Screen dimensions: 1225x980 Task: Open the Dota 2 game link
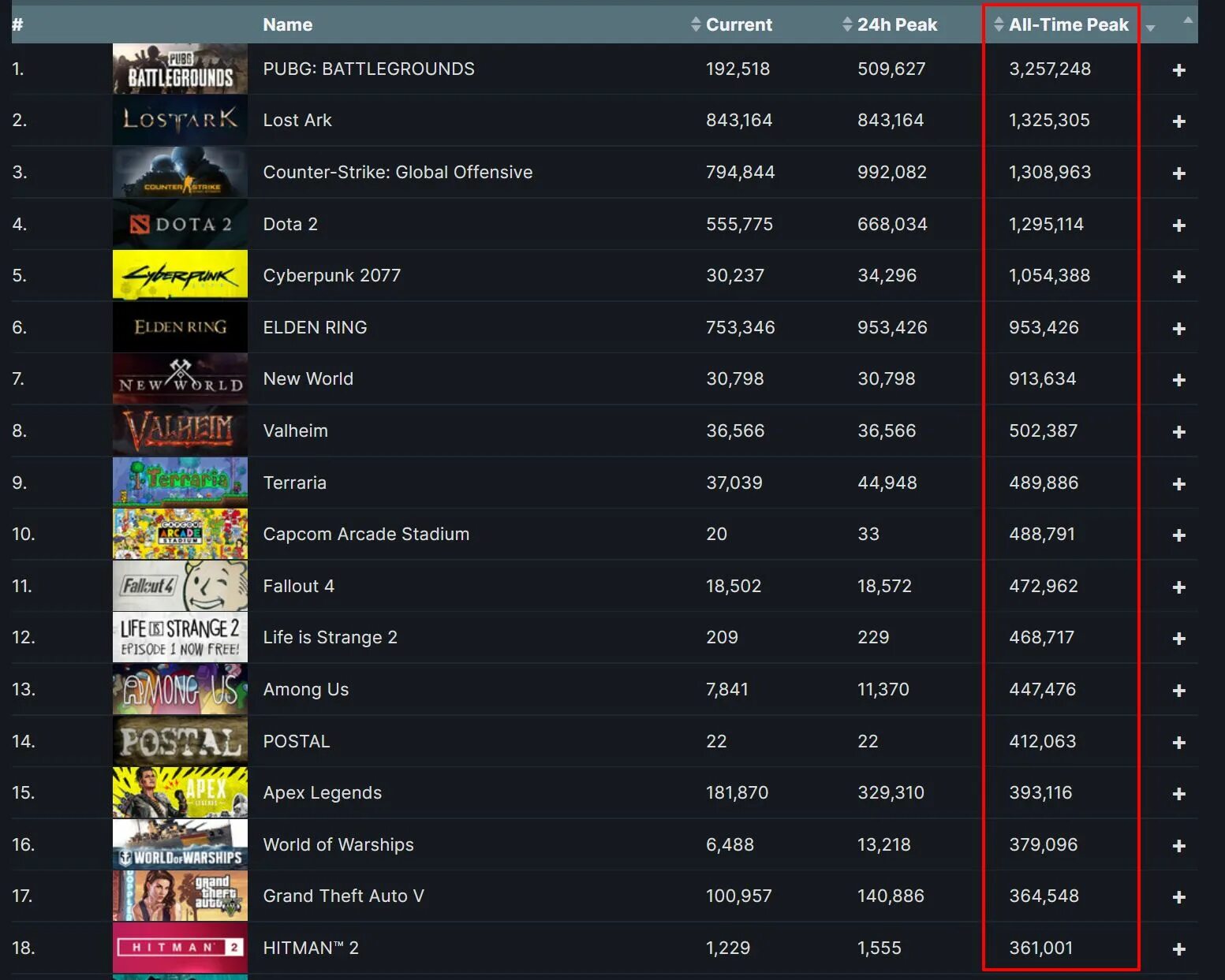pos(290,224)
